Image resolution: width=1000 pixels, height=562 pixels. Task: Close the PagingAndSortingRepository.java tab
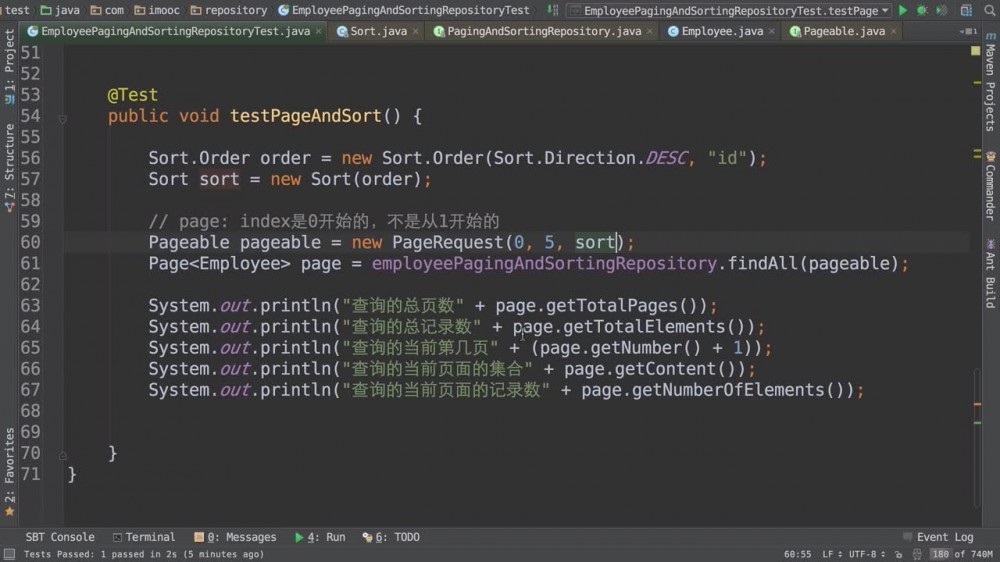click(x=650, y=31)
